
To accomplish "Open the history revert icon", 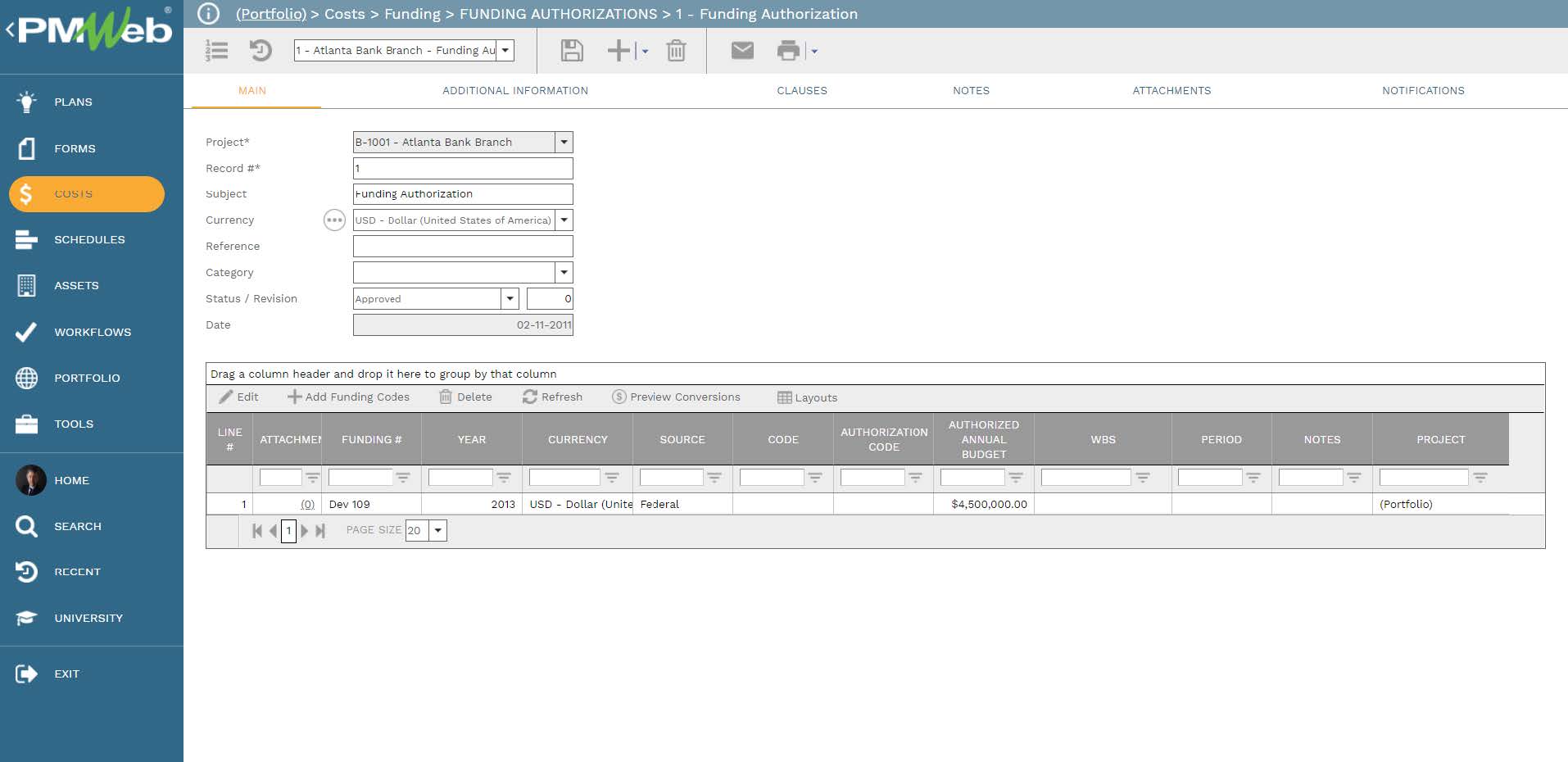I will (261, 51).
